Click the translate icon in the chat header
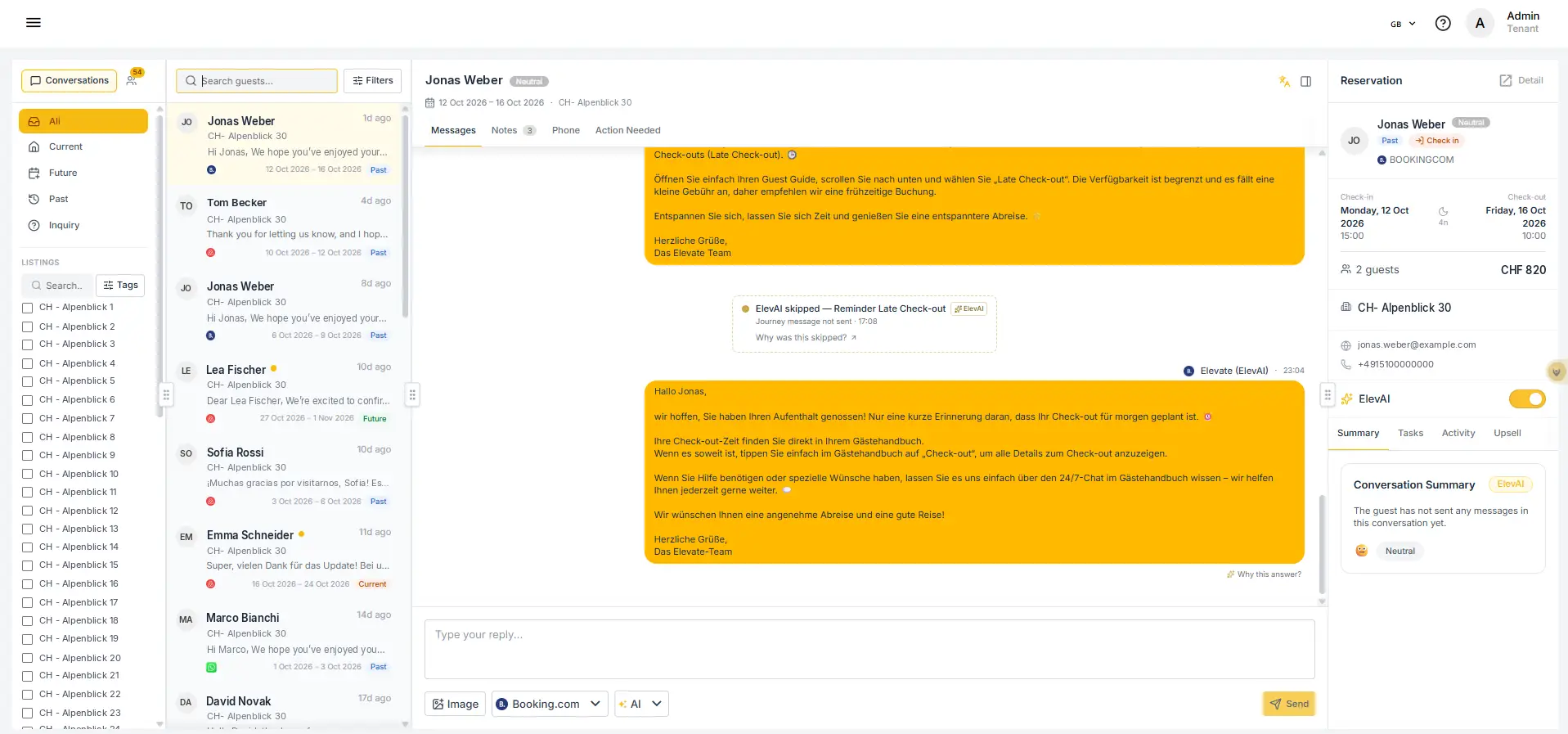Screen dimensions: 1568x734 1284,81
